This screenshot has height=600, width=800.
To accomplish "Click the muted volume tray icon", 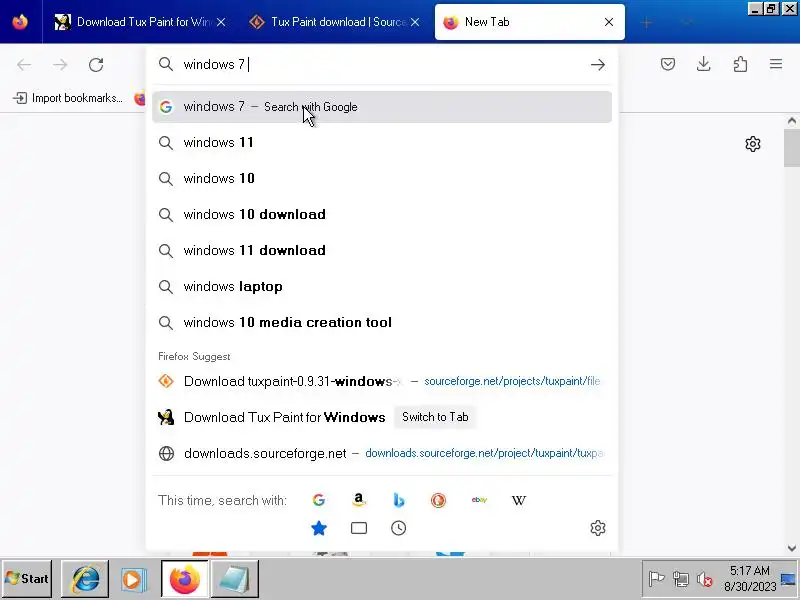I will [705, 579].
